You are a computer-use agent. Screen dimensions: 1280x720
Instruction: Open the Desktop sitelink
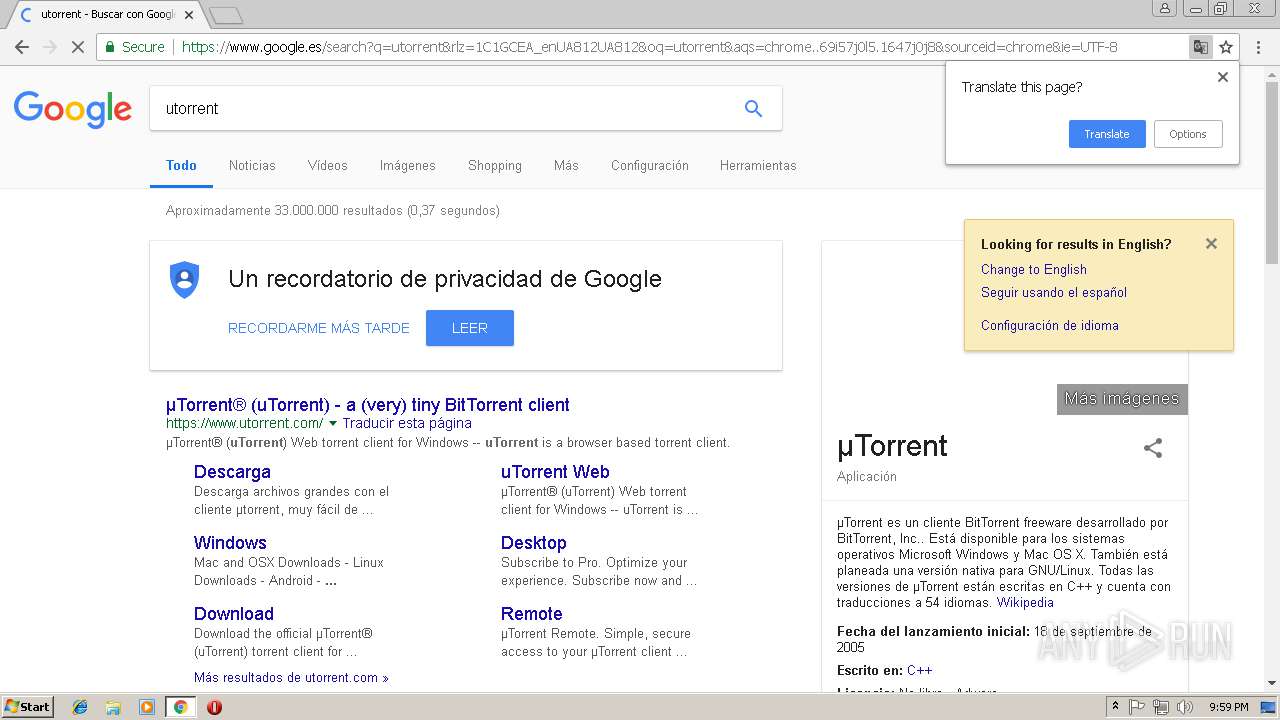pos(534,543)
